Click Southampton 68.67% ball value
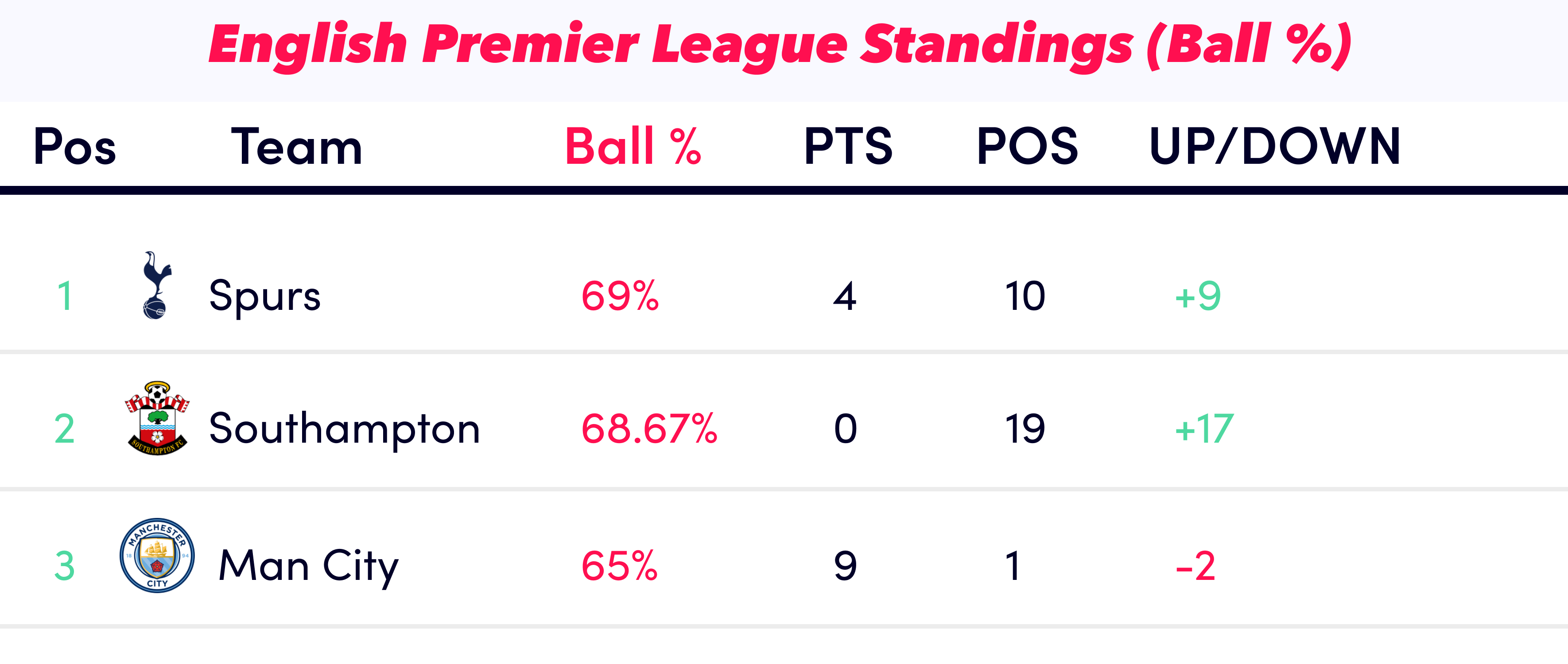Image resolution: width=1568 pixels, height=664 pixels. coord(649,429)
